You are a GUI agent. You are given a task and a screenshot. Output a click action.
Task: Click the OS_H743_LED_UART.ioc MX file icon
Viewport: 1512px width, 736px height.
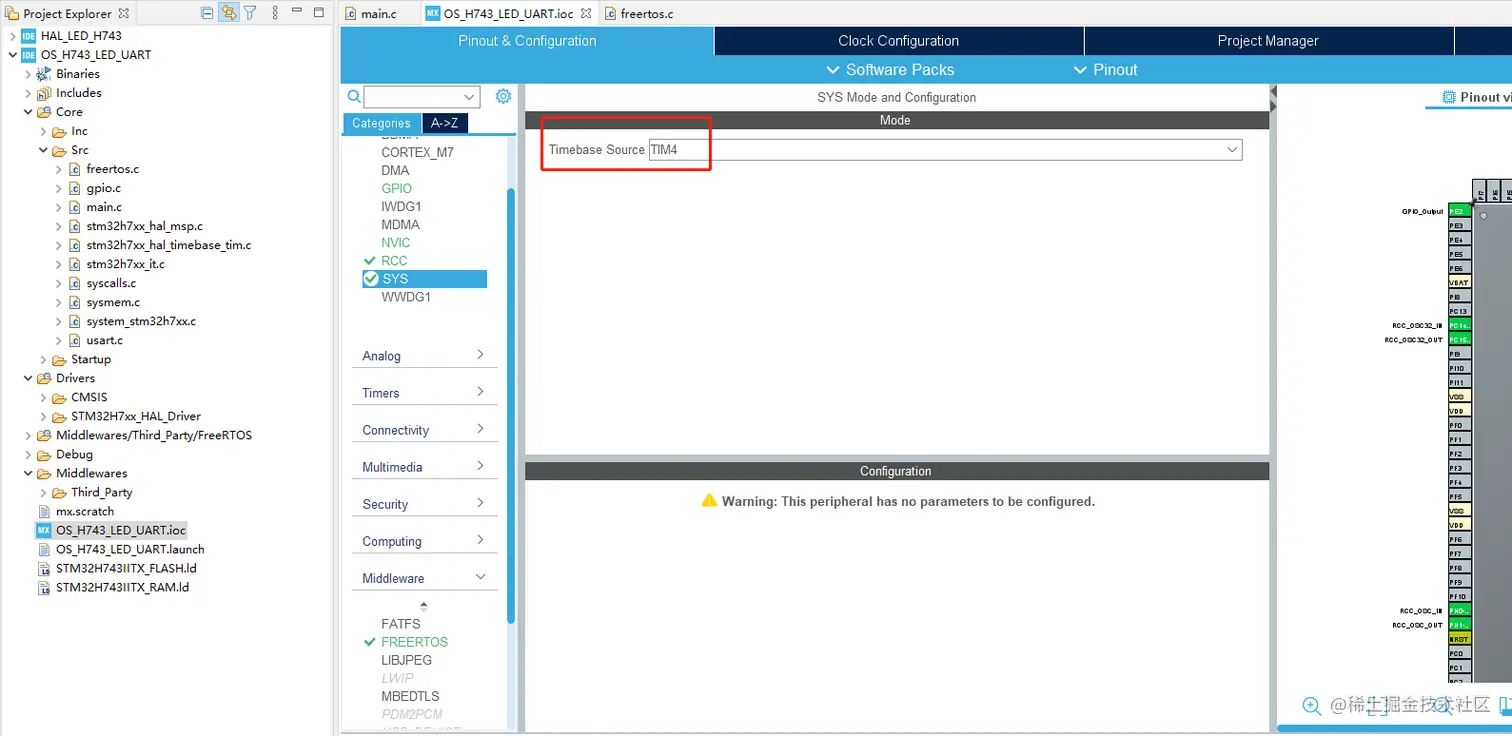tap(44, 530)
